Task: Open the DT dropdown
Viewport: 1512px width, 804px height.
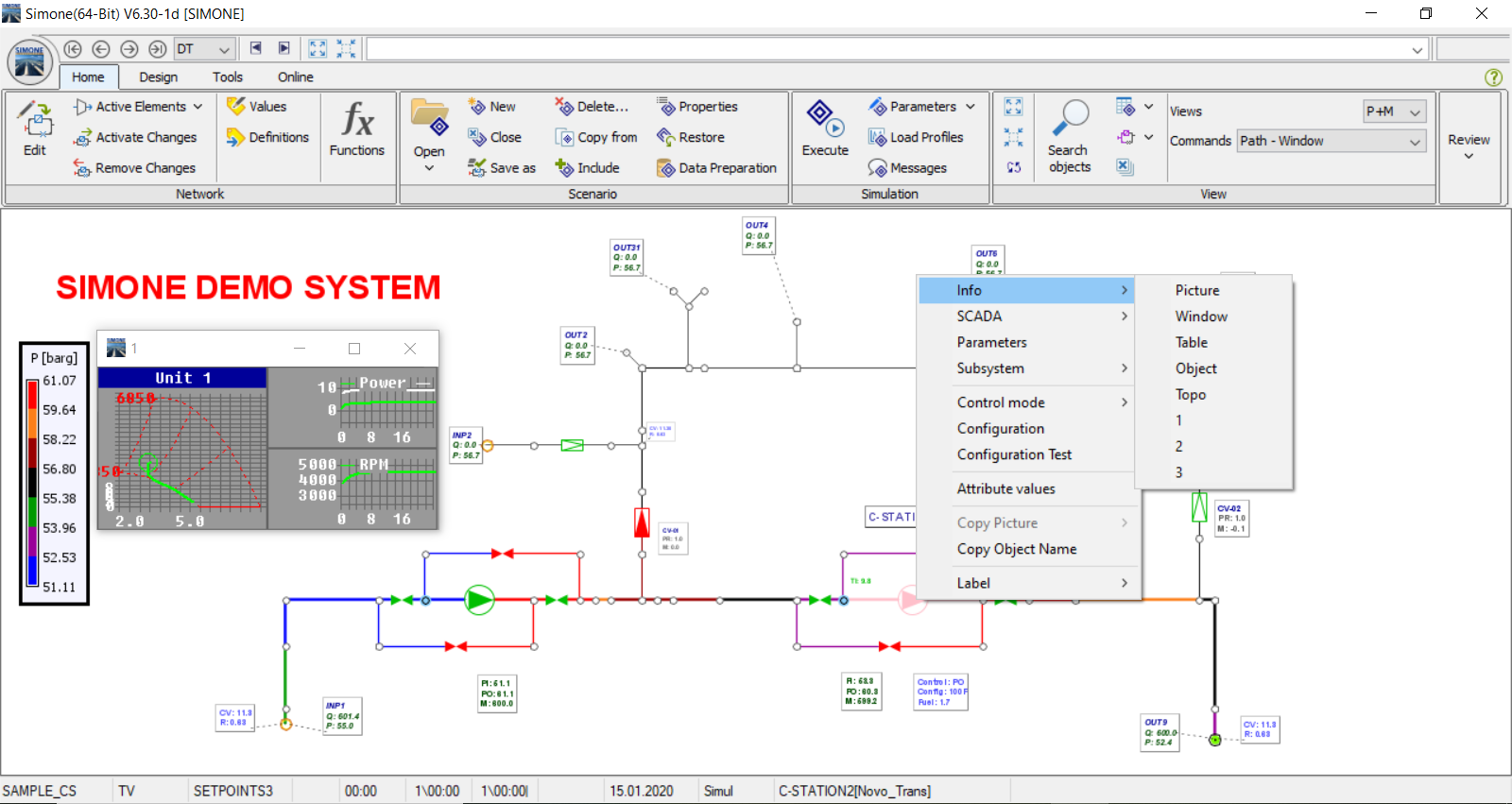Action: click(203, 49)
